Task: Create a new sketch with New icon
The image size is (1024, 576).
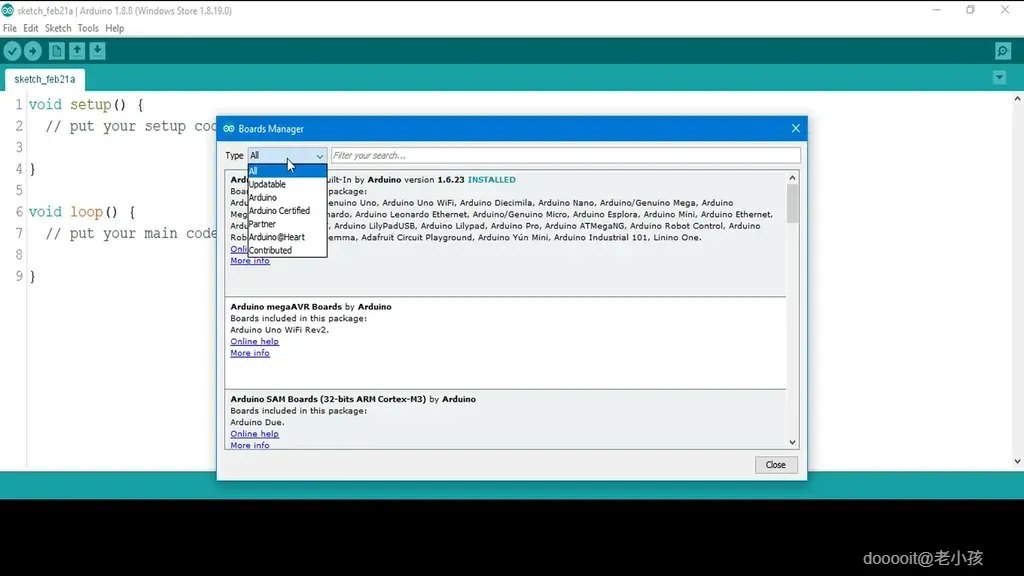Action: coord(57,51)
